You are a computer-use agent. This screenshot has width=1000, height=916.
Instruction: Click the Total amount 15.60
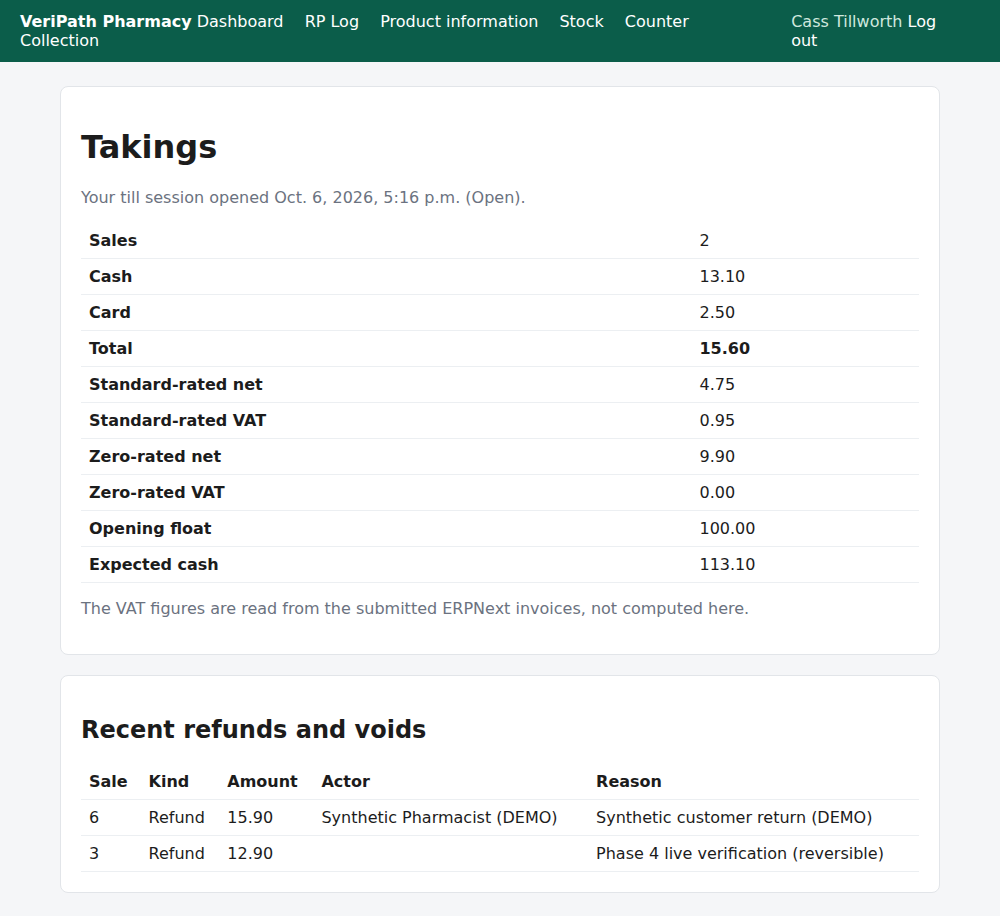724,348
